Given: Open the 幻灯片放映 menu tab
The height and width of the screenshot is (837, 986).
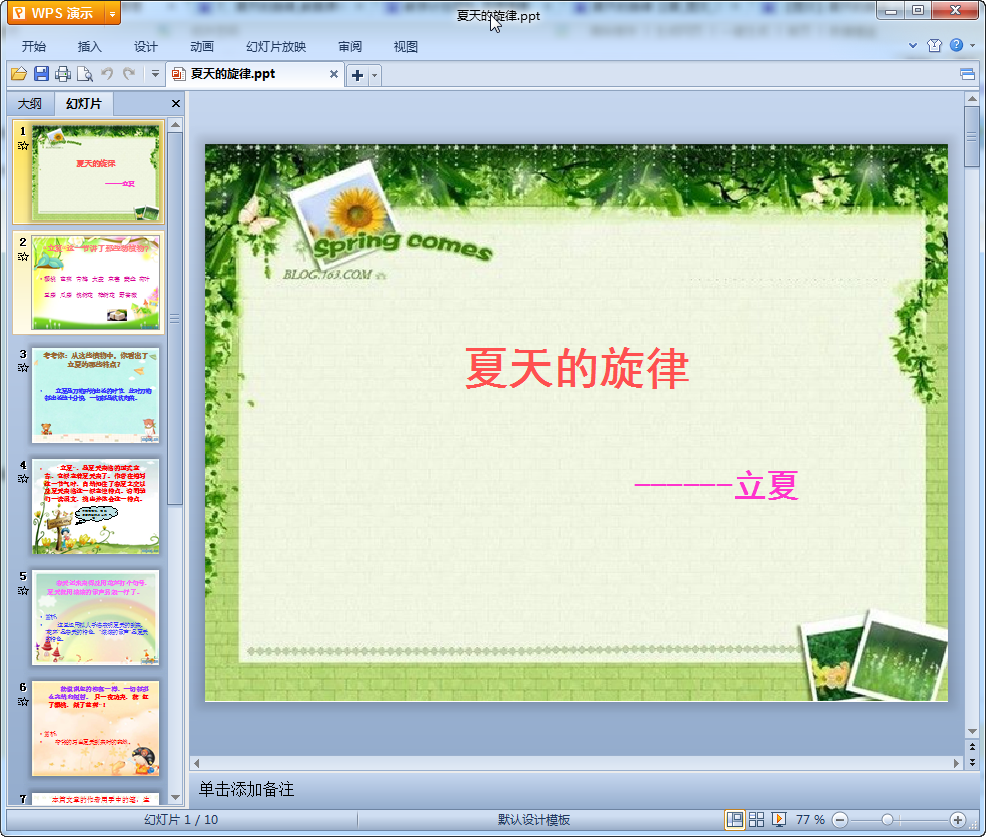Looking at the screenshot, I should (x=276, y=47).
